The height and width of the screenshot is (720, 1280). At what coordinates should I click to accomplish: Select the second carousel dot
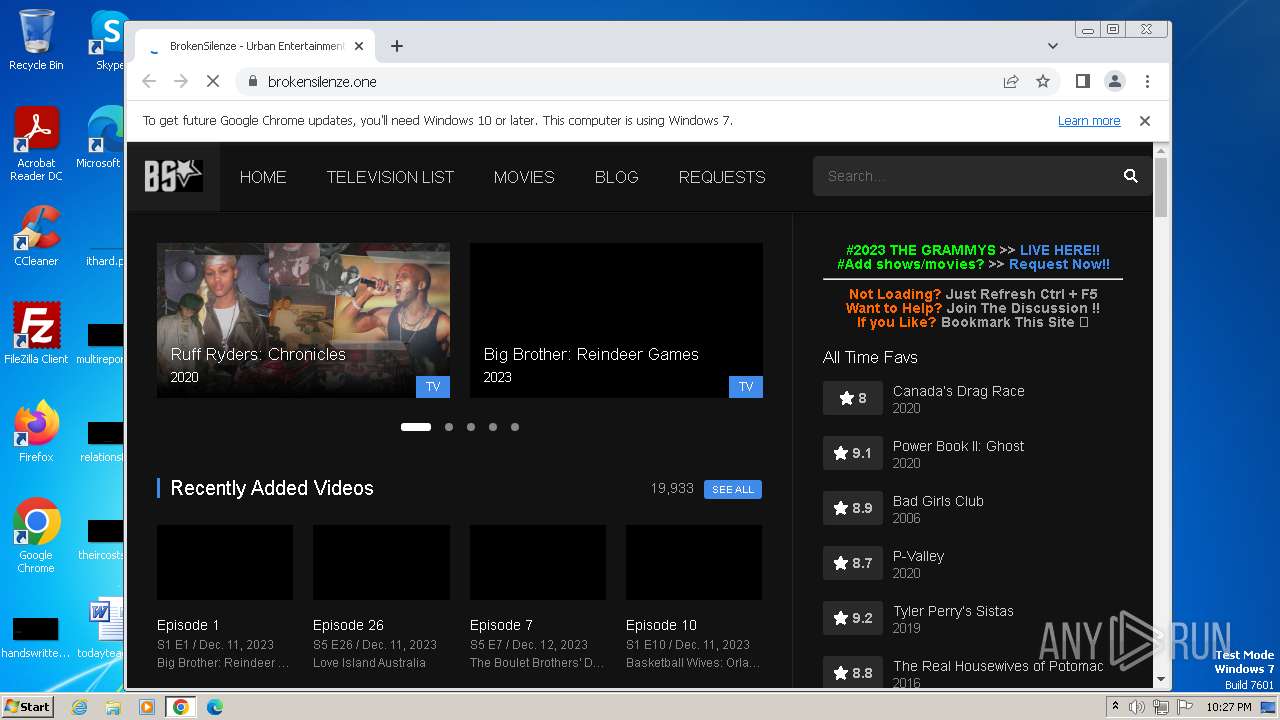pos(449,427)
